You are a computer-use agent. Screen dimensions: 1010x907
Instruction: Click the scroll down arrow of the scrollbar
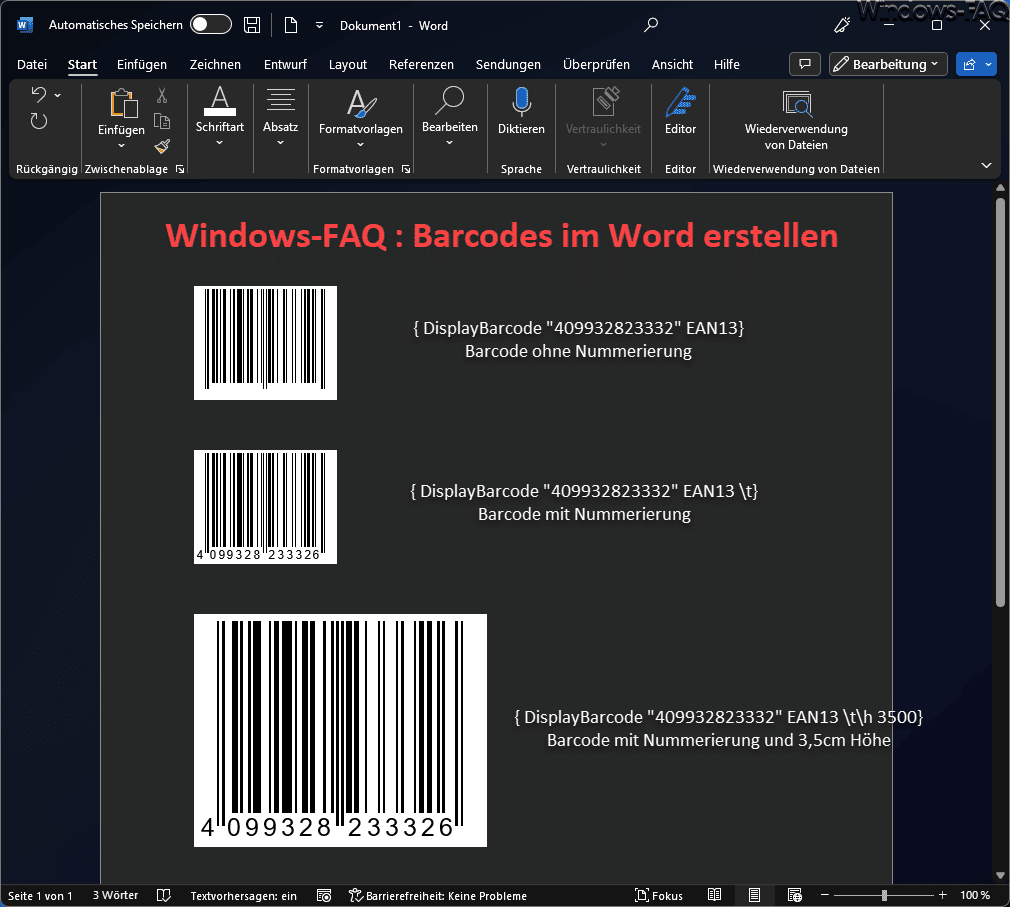1000,875
